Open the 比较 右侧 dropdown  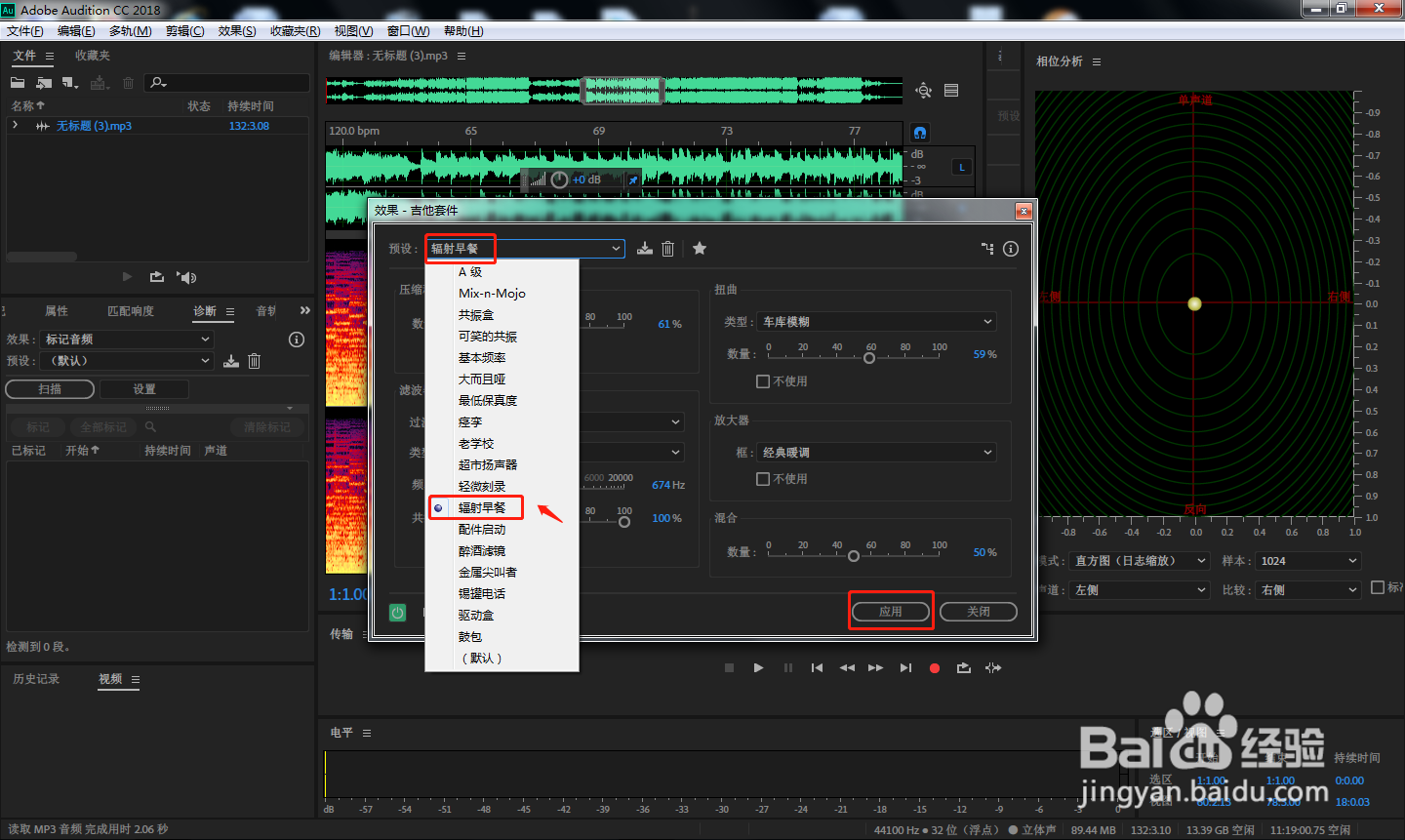[x=1307, y=590]
